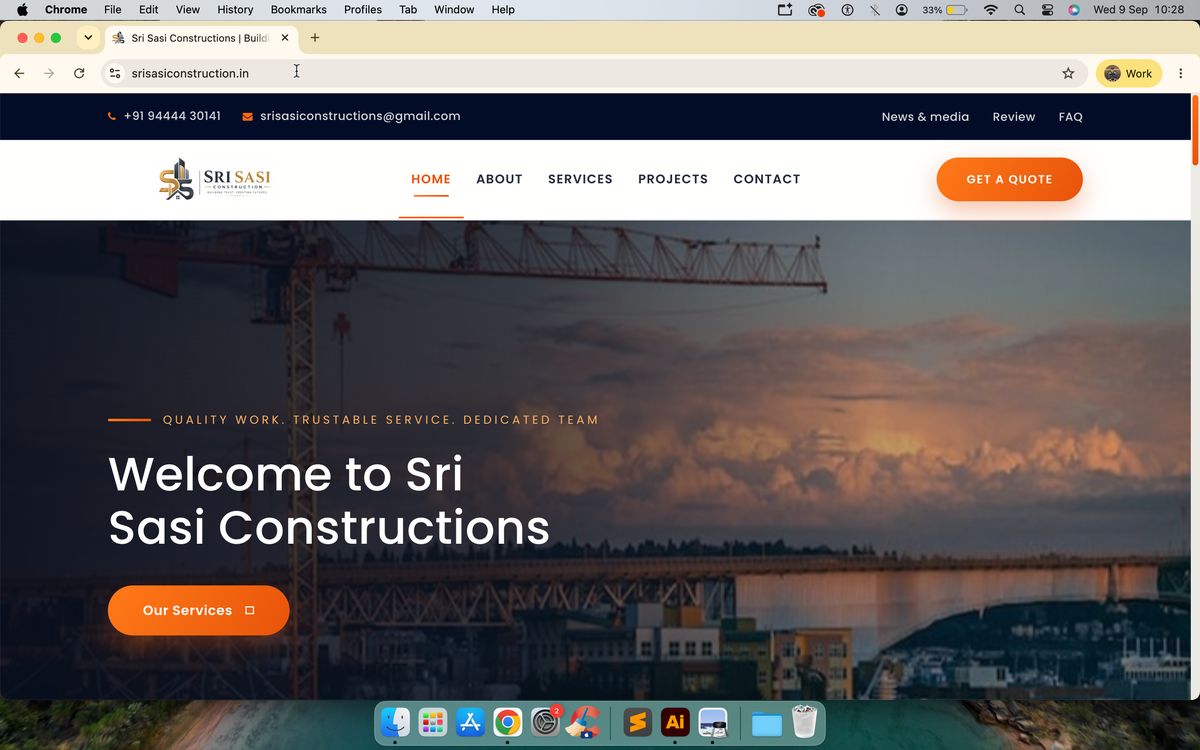The image size is (1200, 750).
Task: Open the Help menu
Action: (x=503, y=9)
